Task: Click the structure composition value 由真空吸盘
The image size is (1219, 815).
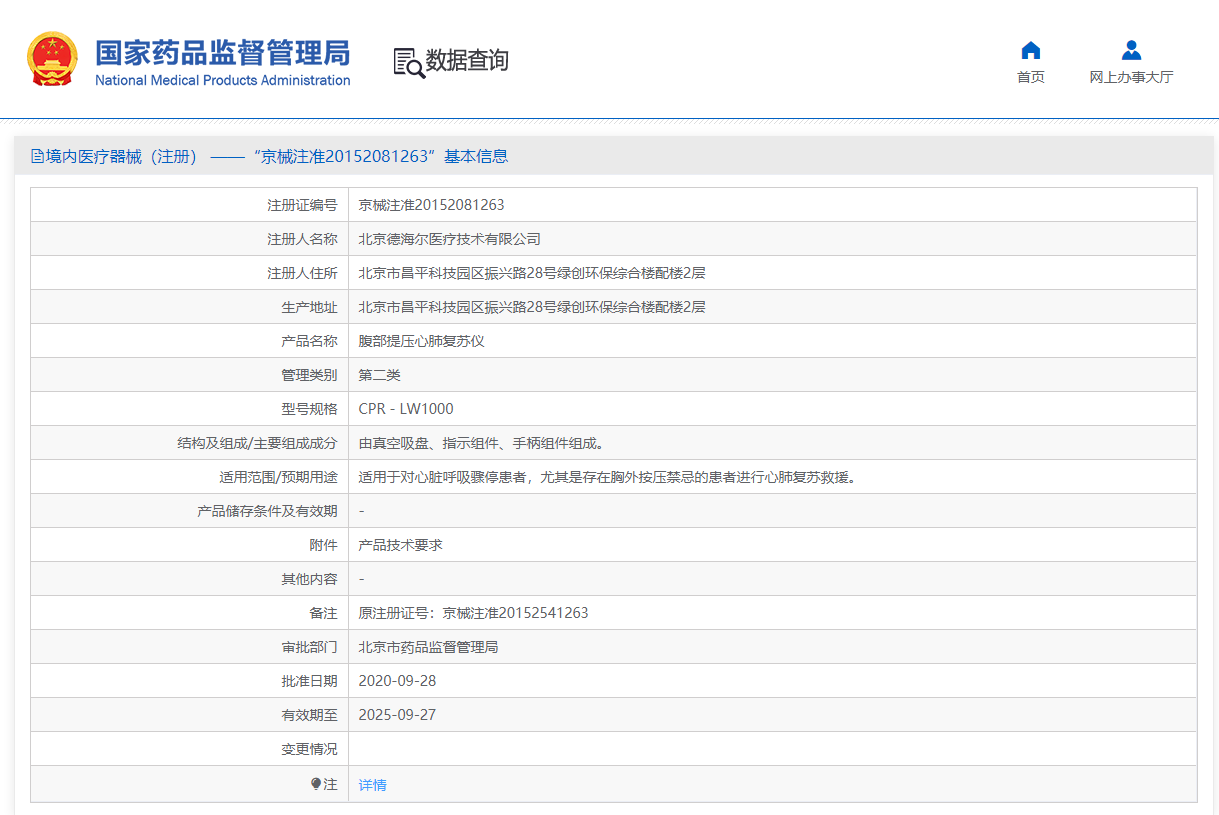Action: click(x=481, y=443)
